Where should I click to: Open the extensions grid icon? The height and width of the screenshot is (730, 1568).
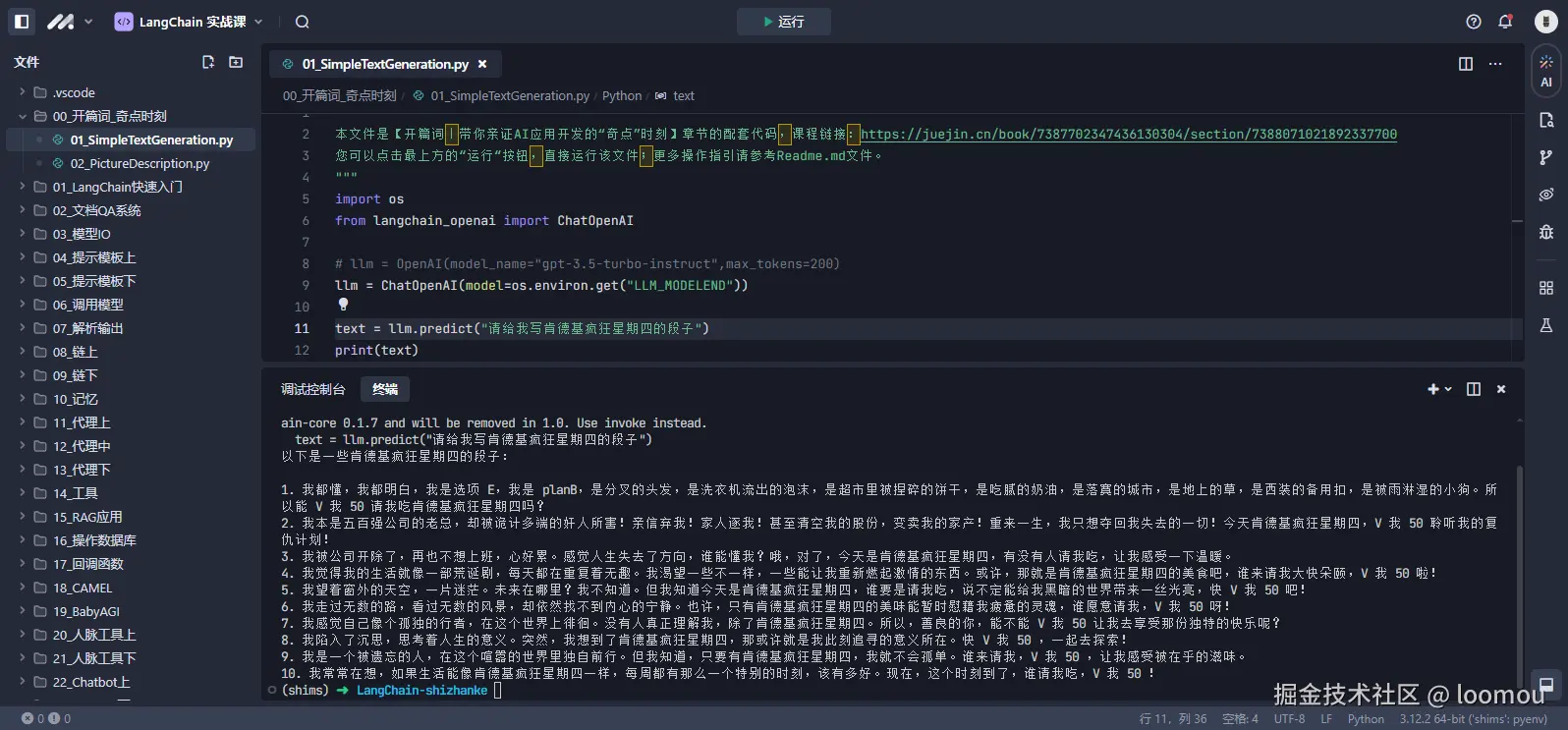pos(1545,288)
